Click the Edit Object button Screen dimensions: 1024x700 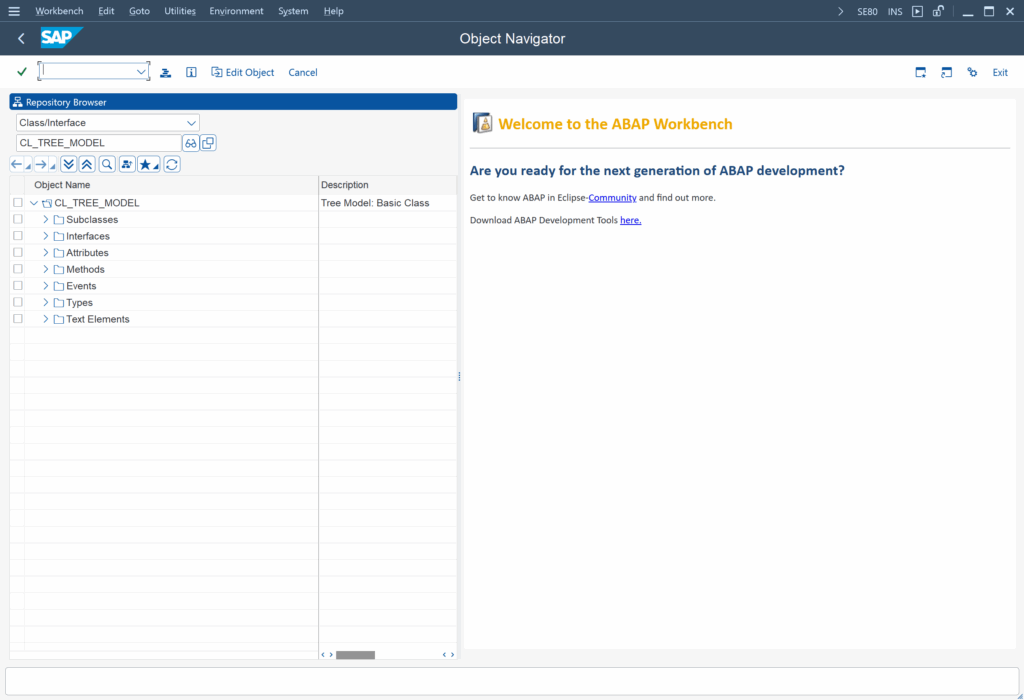242,72
